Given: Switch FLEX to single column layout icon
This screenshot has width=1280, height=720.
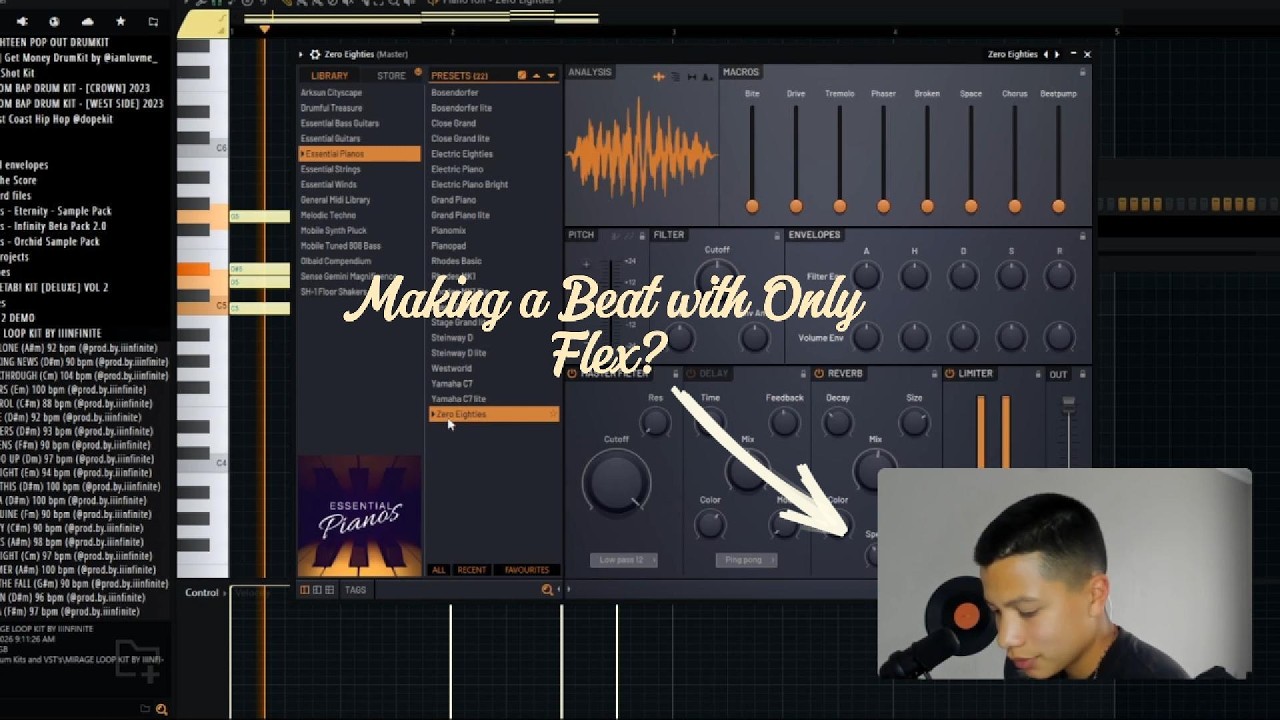Looking at the screenshot, I should pos(305,590).
